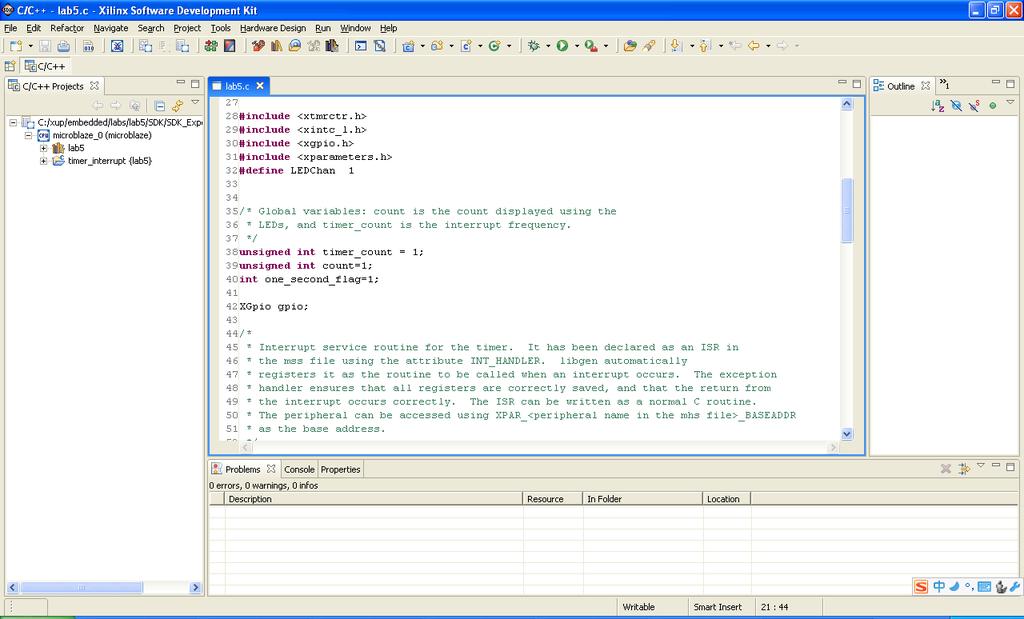The width and height of the screenshot is (1024, 619).
Task: Click the dark stacked books toolbar icon
Action: pos(332,46)
